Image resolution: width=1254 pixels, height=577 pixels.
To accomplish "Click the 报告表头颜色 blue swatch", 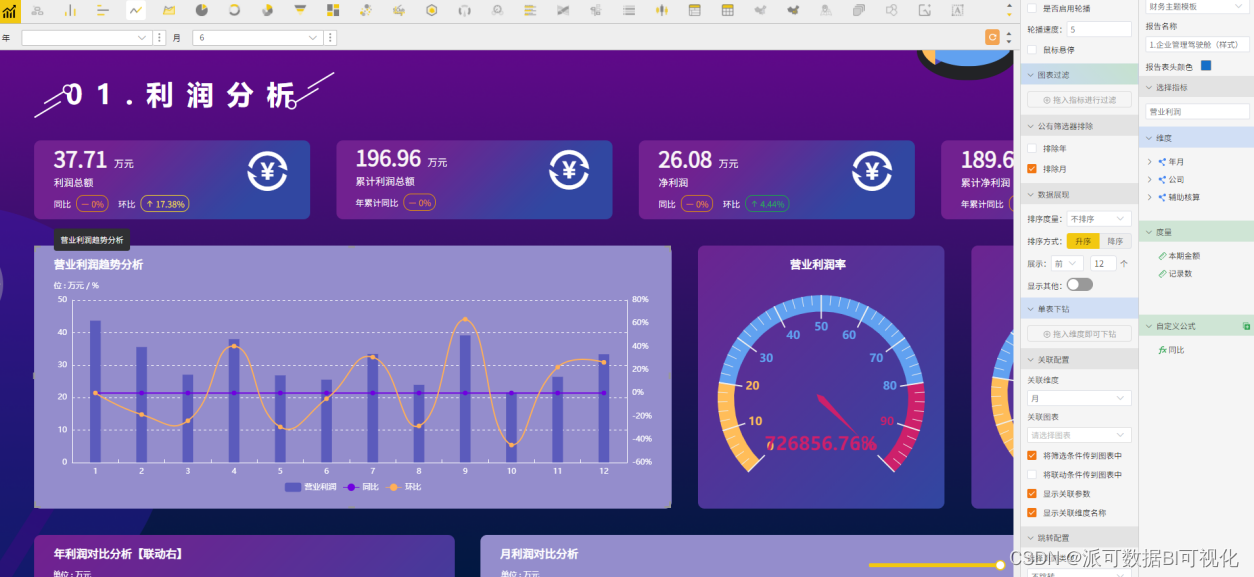I will [x=1206, y=66].
